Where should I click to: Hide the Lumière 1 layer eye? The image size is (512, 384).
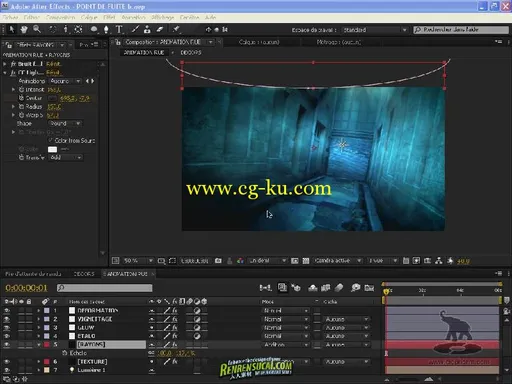coord(7,370)
